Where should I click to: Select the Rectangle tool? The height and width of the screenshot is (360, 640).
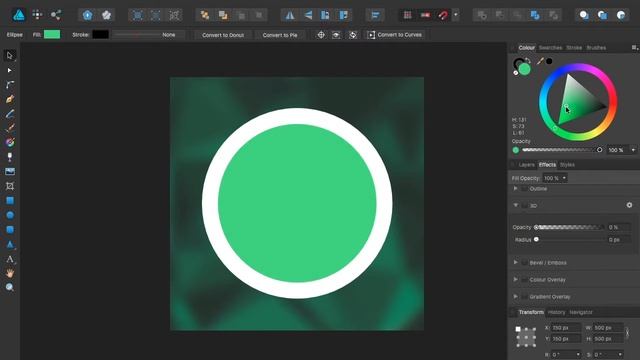click(x=10, y=200)
